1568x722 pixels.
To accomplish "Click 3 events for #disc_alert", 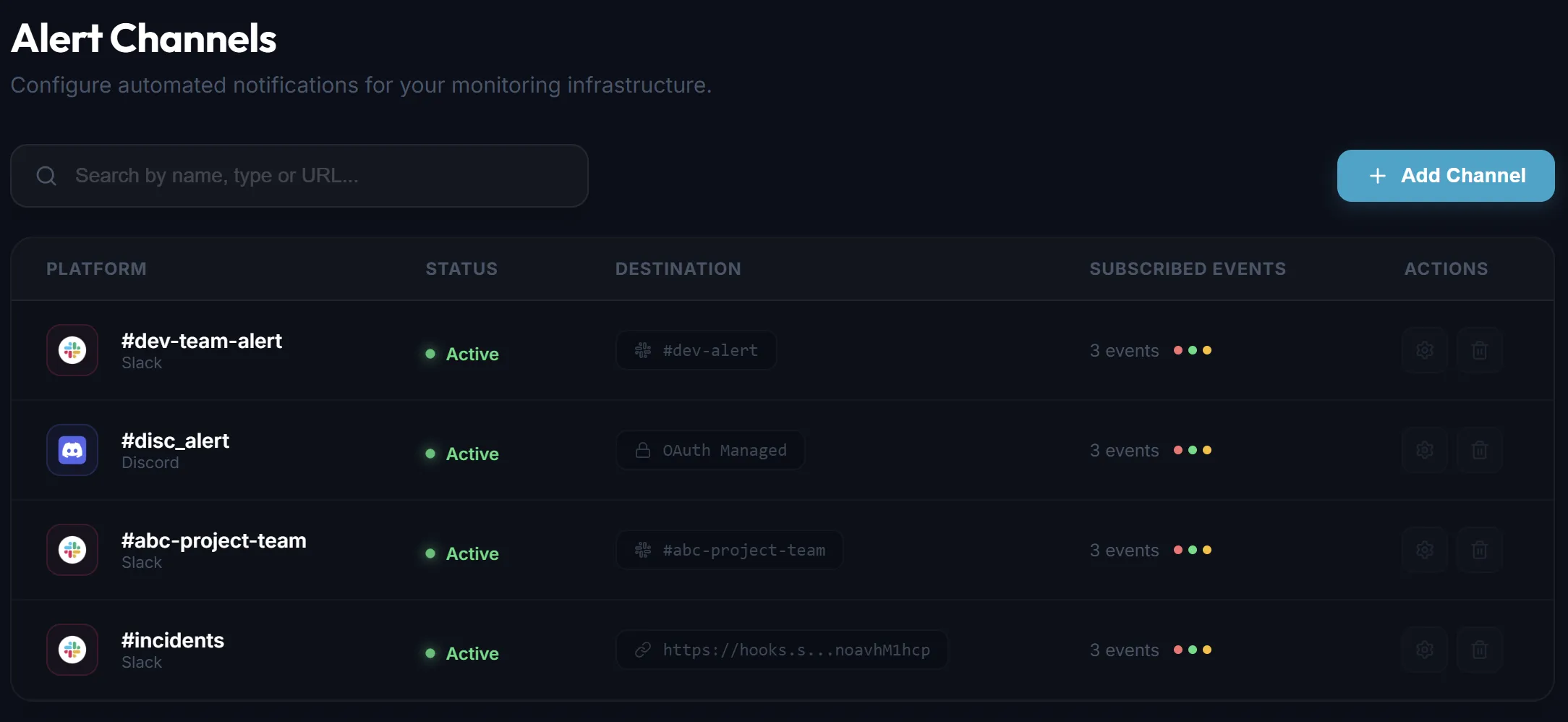I will pos(1124,451).
